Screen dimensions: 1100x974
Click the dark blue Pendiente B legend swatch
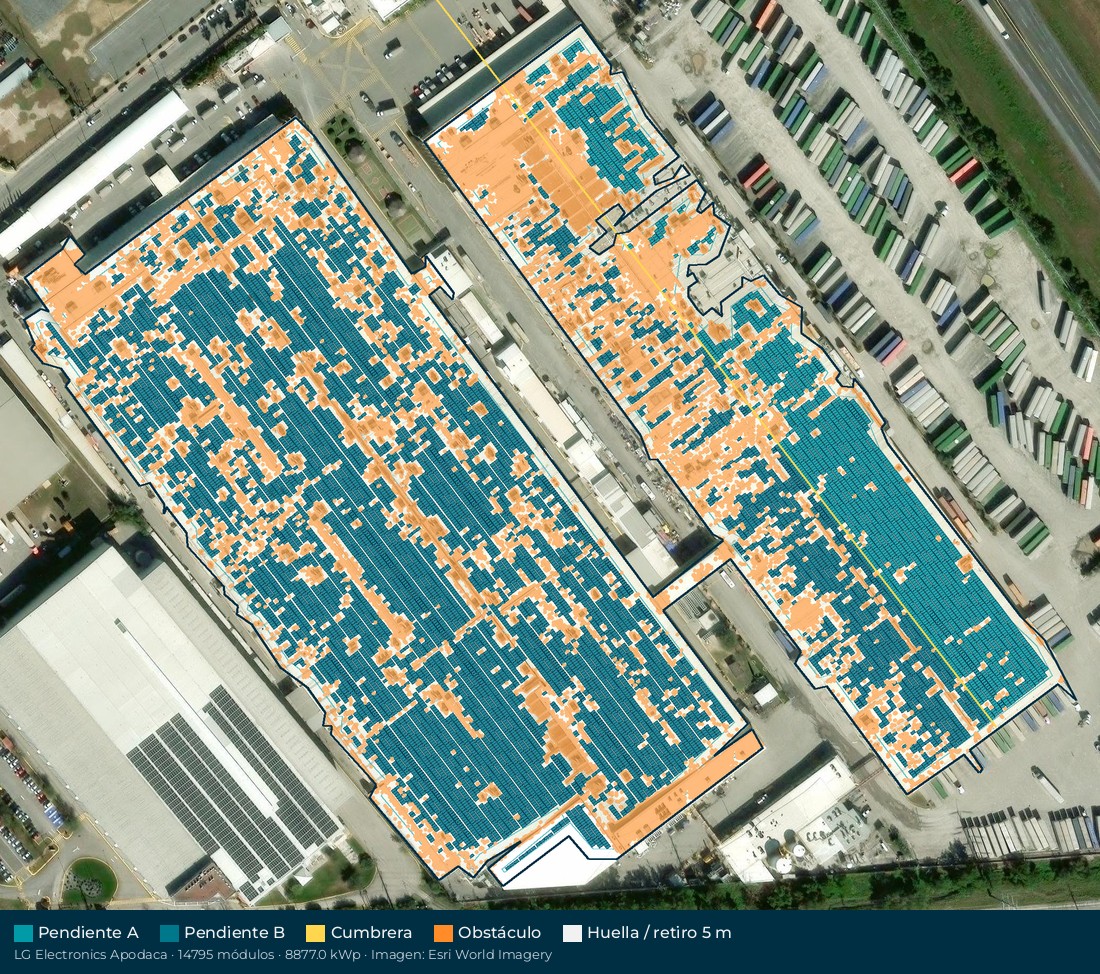coord(169,933)
